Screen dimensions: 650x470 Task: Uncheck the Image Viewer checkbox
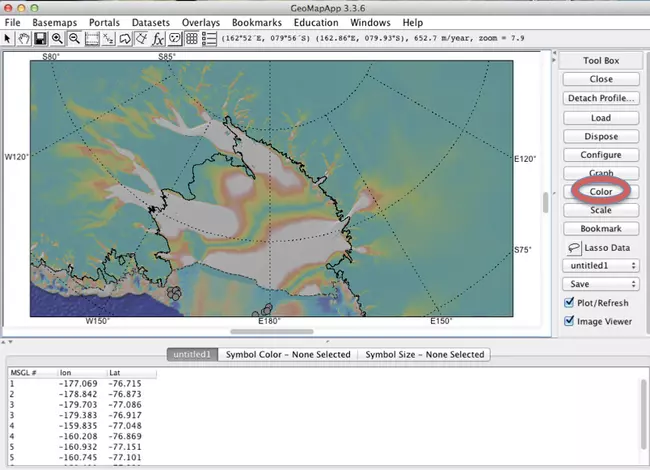[x=569, y=321]
